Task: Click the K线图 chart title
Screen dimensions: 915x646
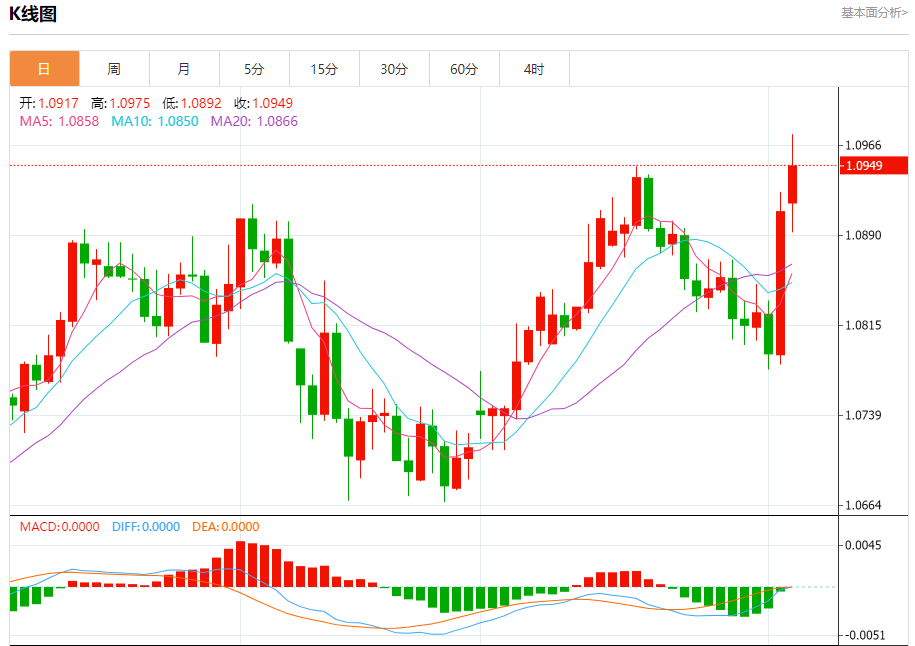Action: [33, 13]
